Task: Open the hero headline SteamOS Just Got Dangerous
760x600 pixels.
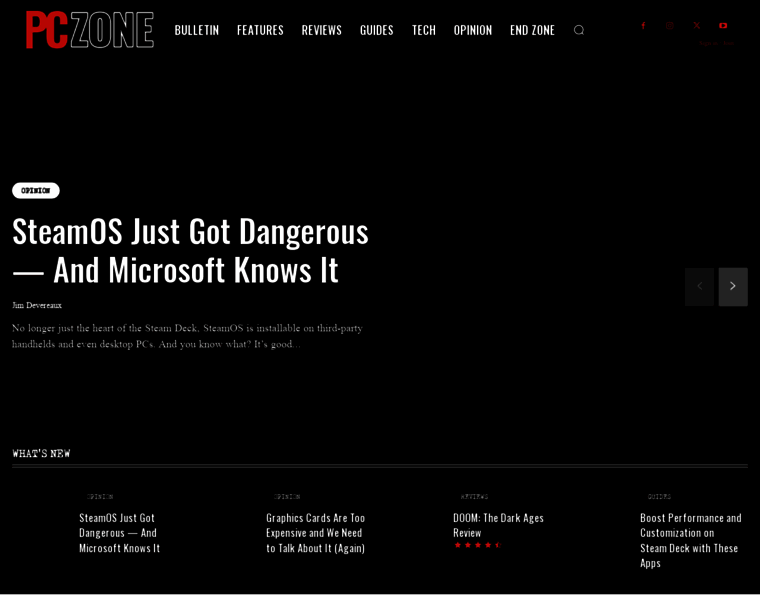Action: coord(190,250)
